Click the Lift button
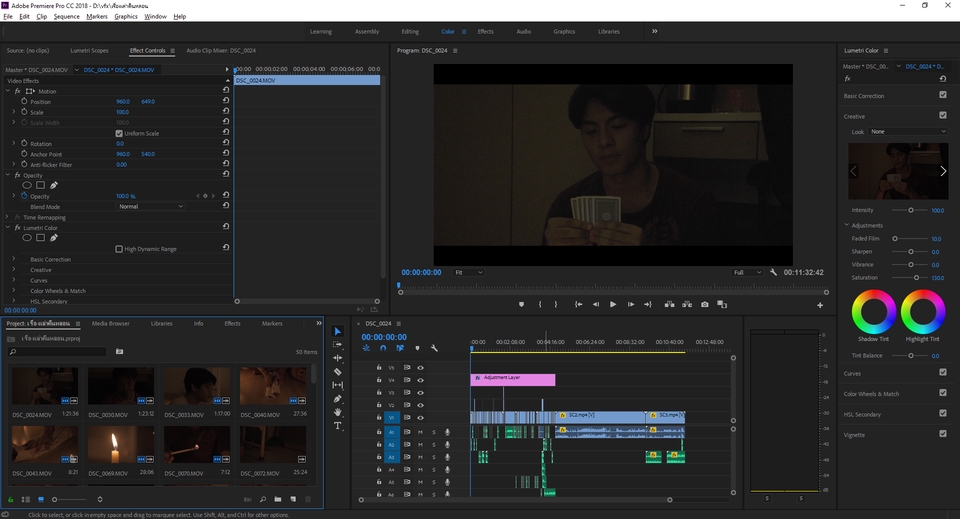This screenshot has height=519, width=960. coord(669,304)
